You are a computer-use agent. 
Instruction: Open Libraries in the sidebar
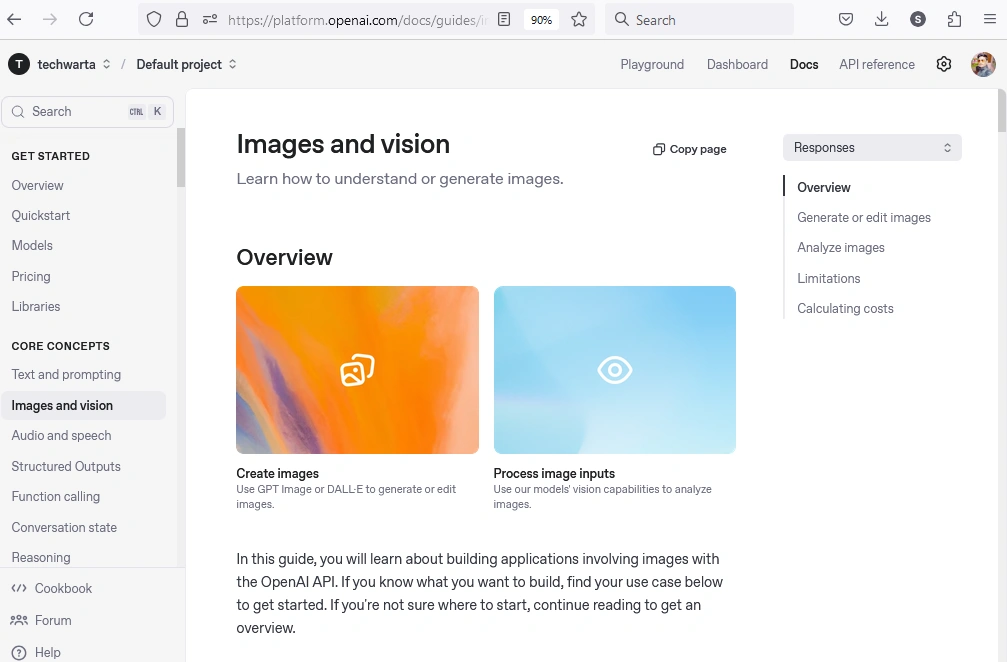click(x=36, y=306)
